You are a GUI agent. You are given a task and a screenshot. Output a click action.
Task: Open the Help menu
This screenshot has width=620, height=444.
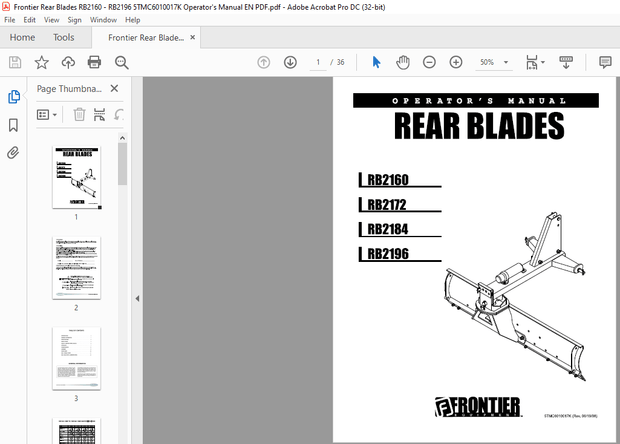132,20
